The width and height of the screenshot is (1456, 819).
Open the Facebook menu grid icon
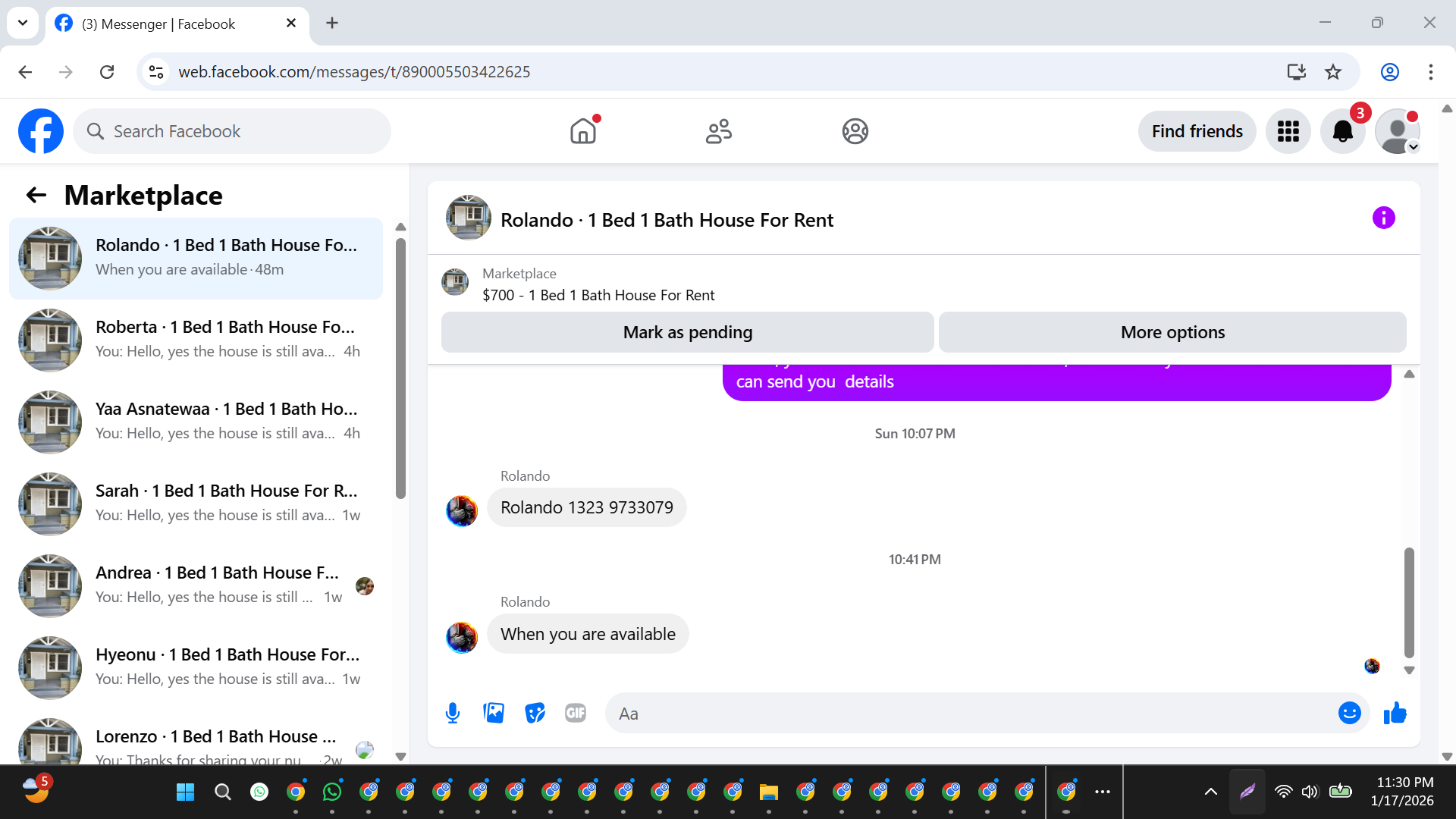[x=1288, y=131]
